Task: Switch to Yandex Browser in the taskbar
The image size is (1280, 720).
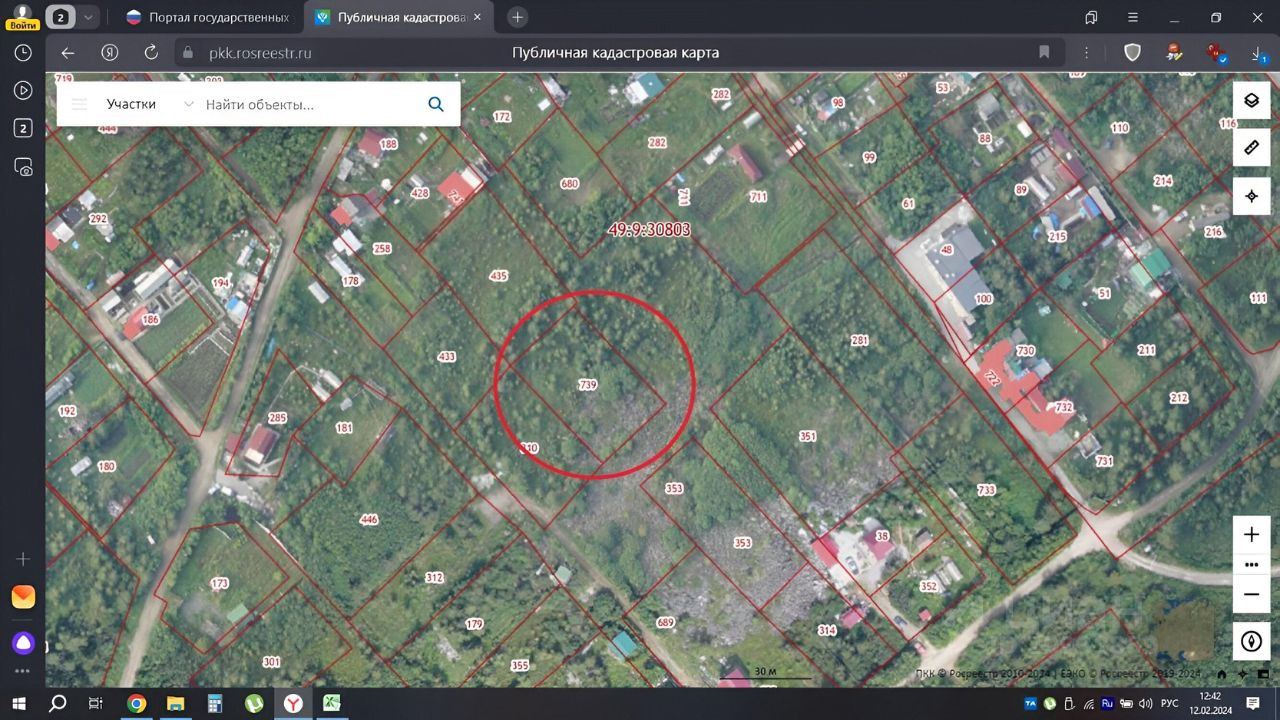Action: click(x=293, y=704)
